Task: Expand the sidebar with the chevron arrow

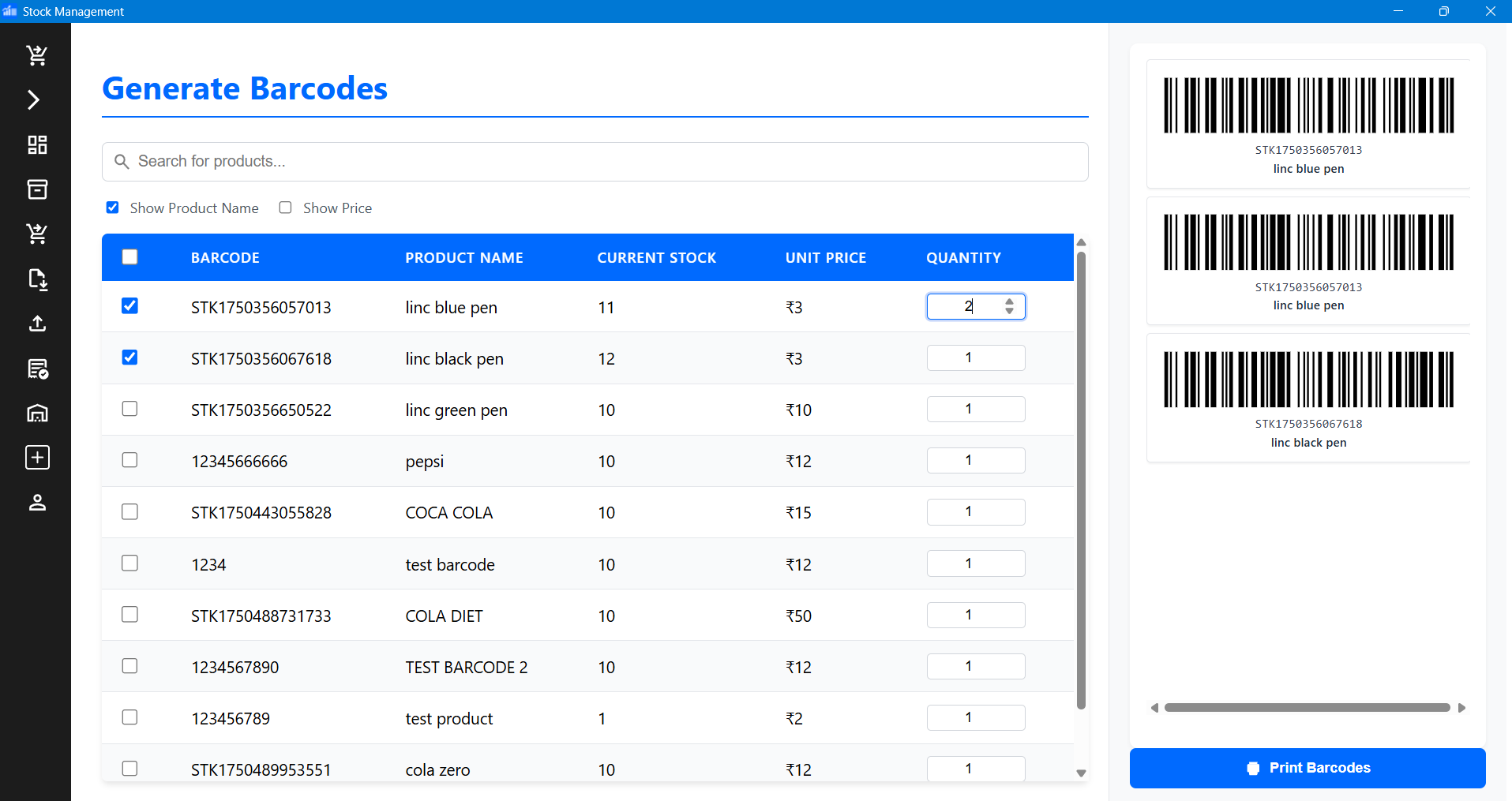Action: pos(34,100)
